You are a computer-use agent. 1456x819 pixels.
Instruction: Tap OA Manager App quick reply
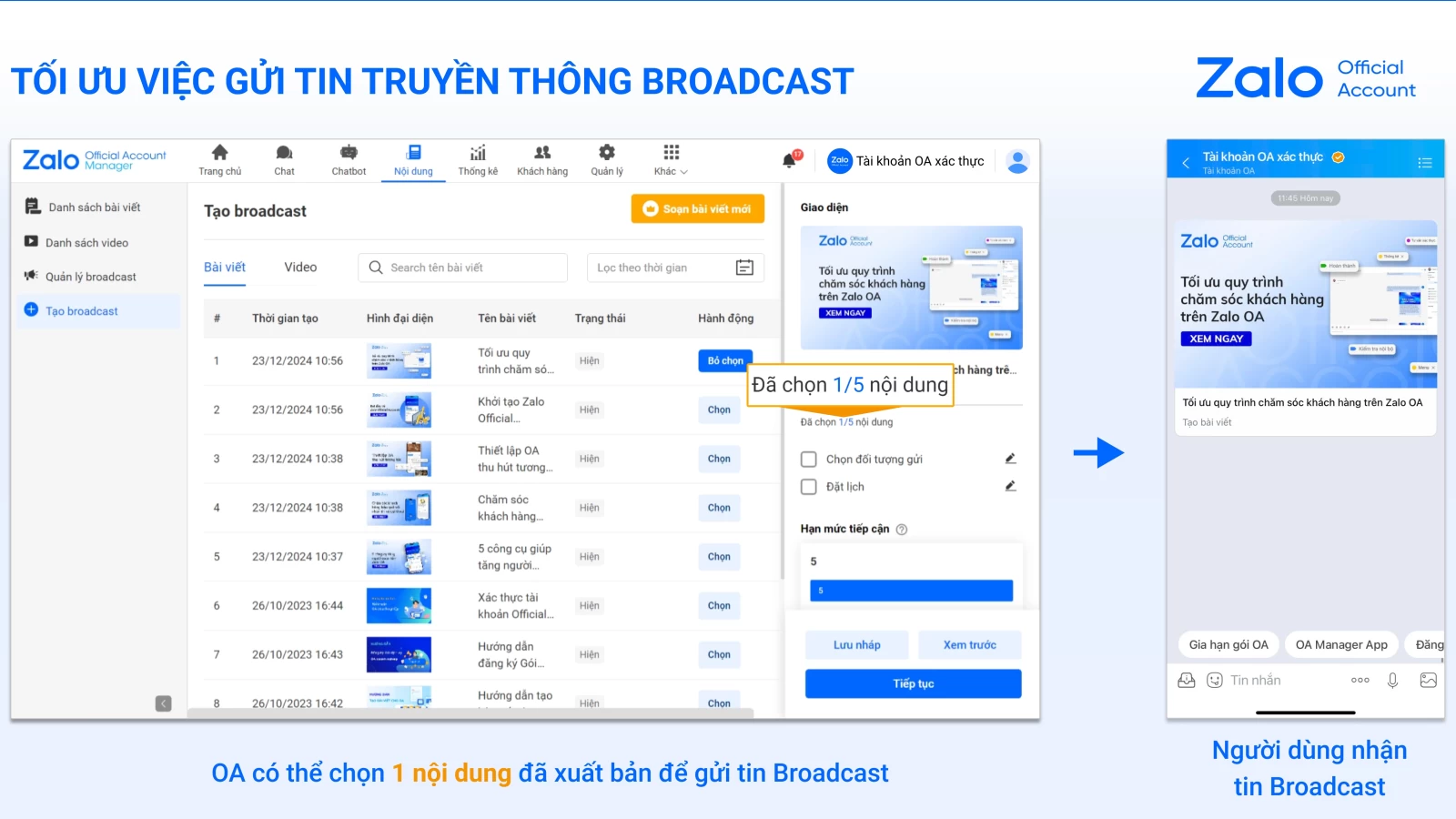(x=1341, y=644)
